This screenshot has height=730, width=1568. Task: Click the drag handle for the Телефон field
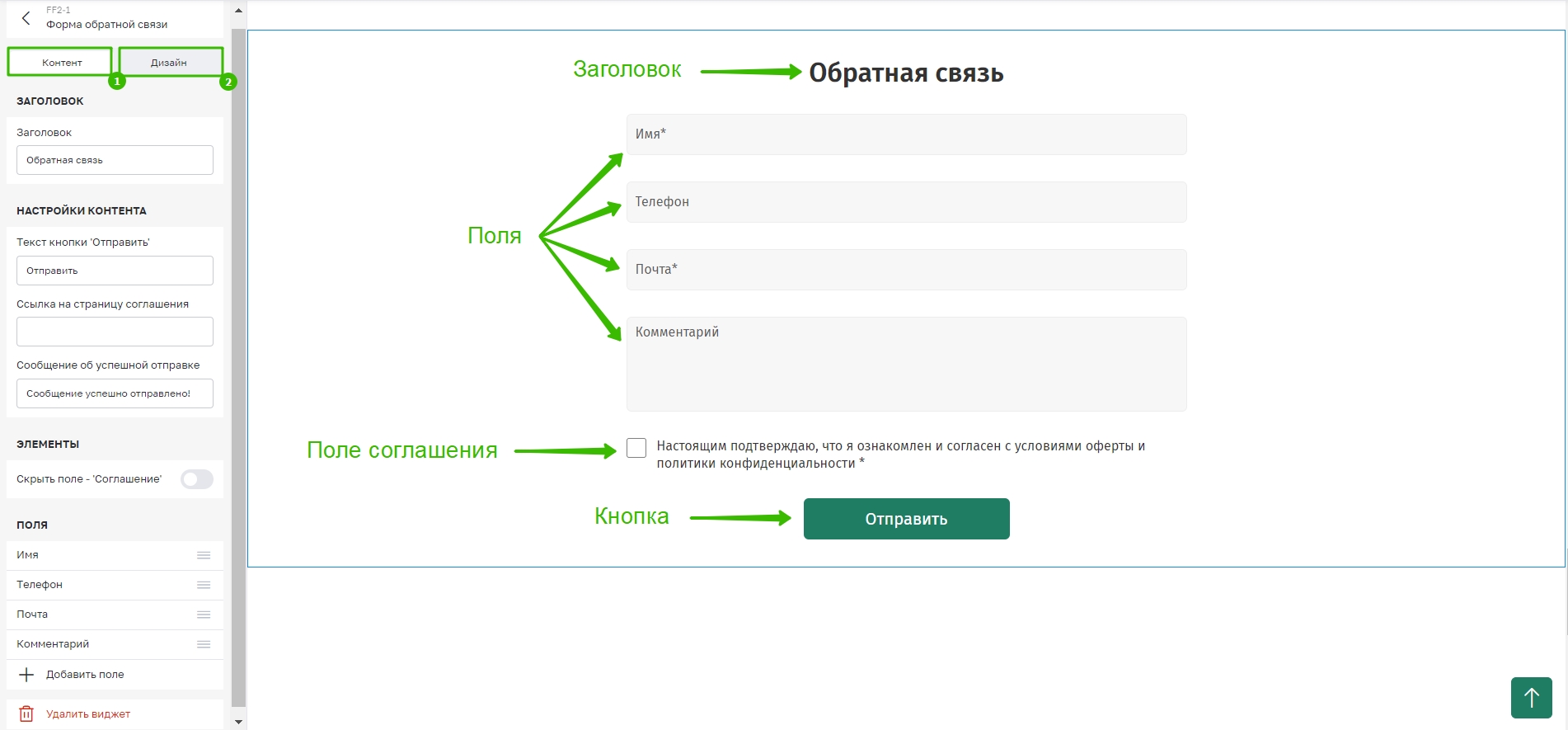tap(204, 585)
